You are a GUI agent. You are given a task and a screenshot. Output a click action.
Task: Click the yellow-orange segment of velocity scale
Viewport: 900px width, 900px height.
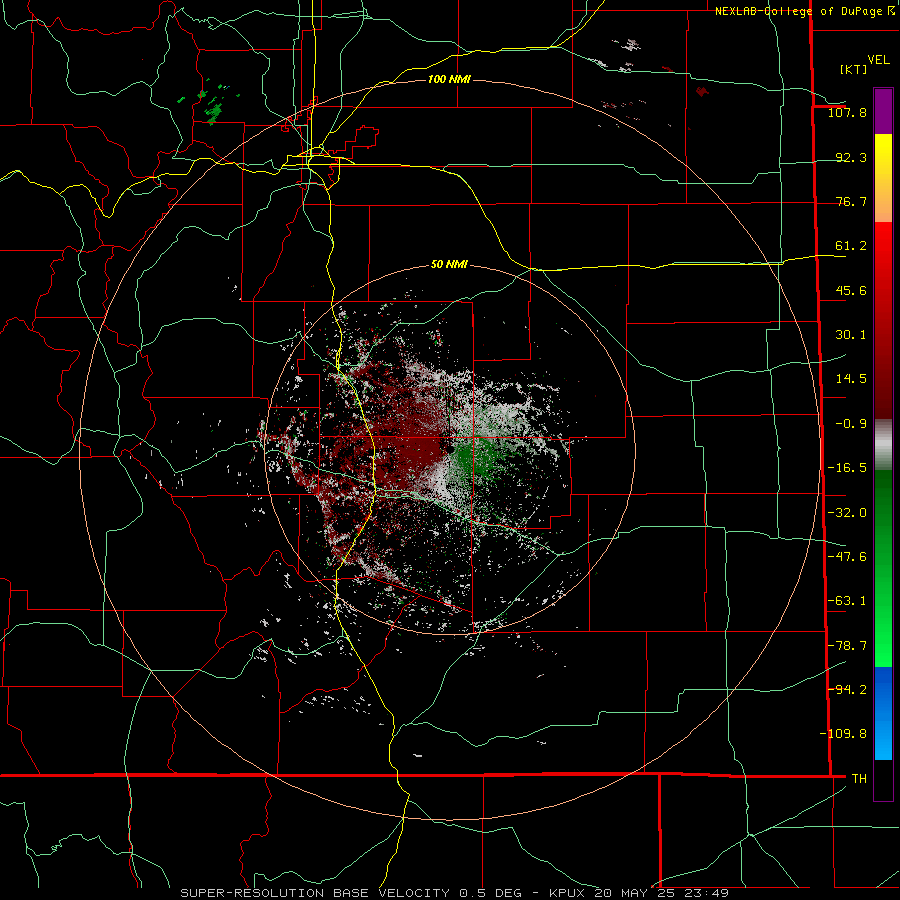pos(883,178)
